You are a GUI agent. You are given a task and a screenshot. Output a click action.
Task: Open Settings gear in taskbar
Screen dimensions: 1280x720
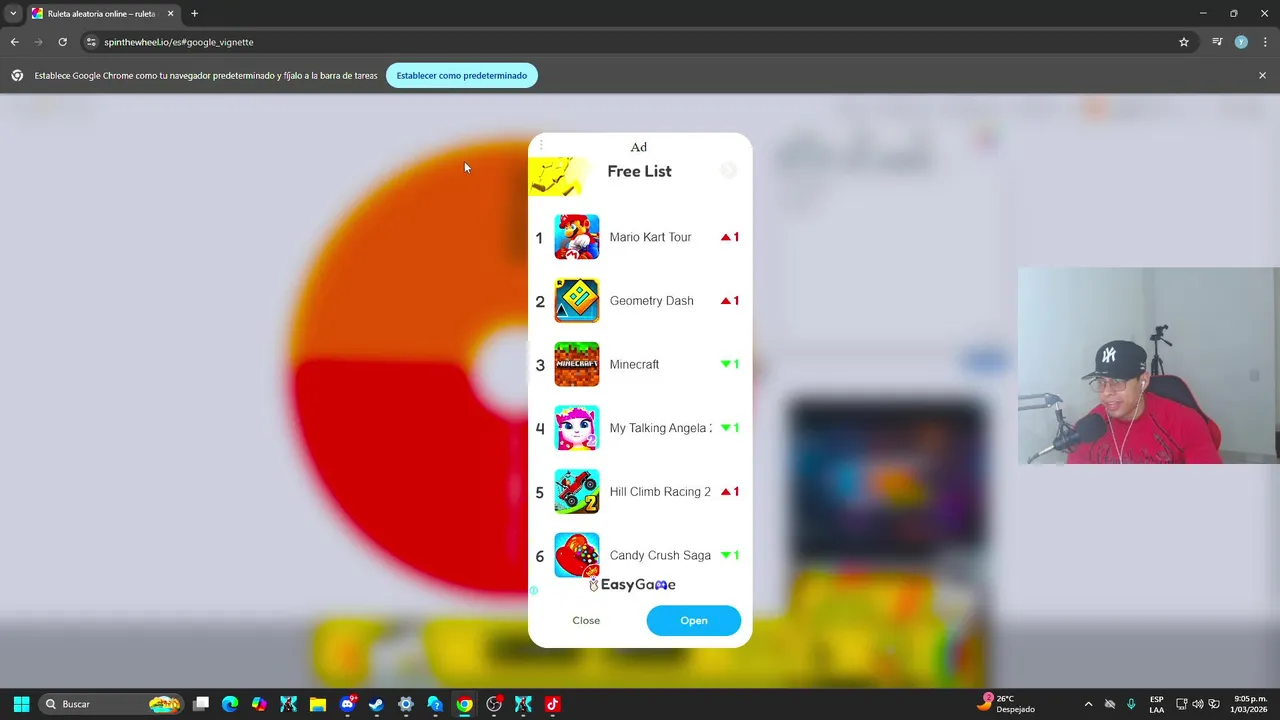coord(405,704)
